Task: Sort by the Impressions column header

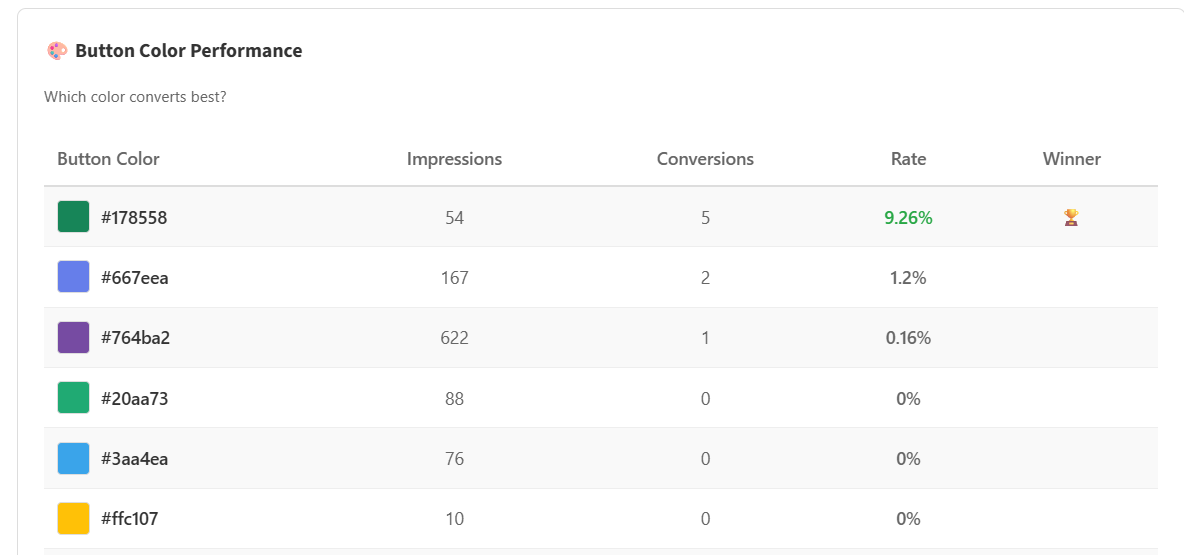Action: (x=454, y=159)
